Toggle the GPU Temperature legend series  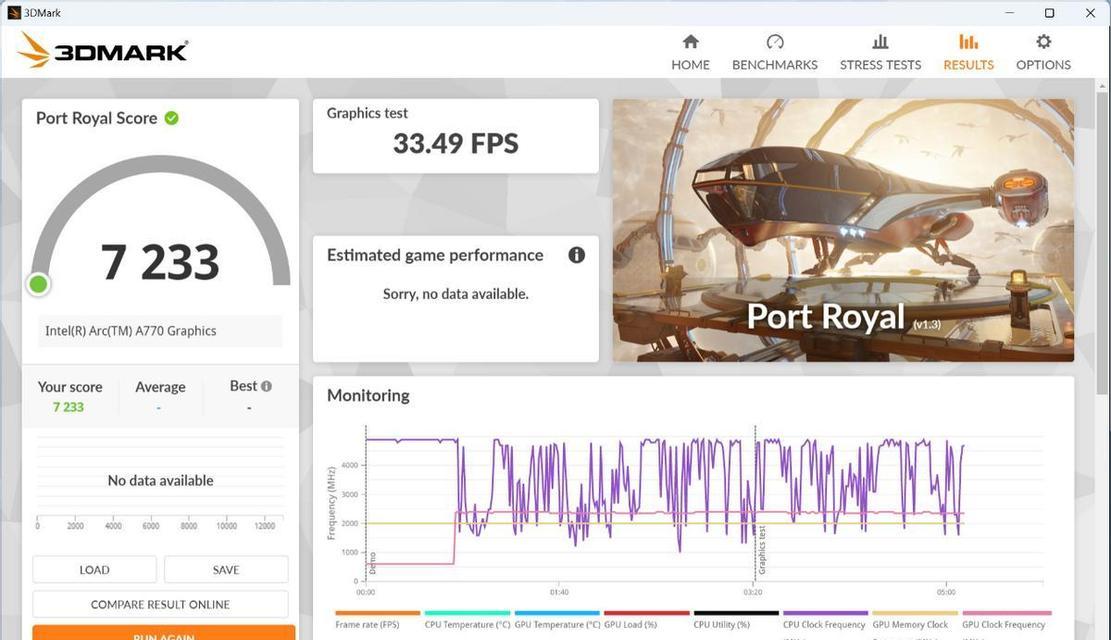(x=557, y=620)
